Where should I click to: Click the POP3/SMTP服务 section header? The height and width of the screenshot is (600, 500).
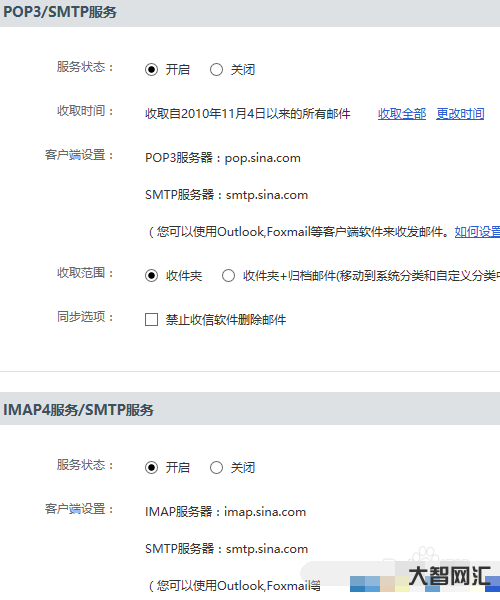point(60,12)
